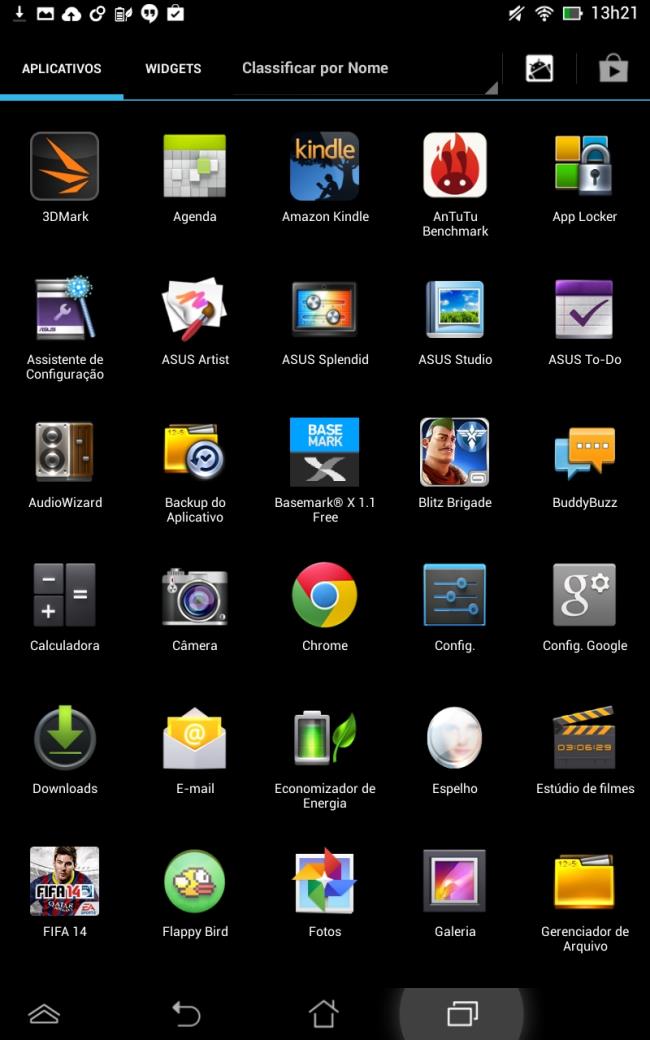The width and height of the screenshot is (650, 1040).
Task: Open the Calculadora app
Action: coord(64,595)
